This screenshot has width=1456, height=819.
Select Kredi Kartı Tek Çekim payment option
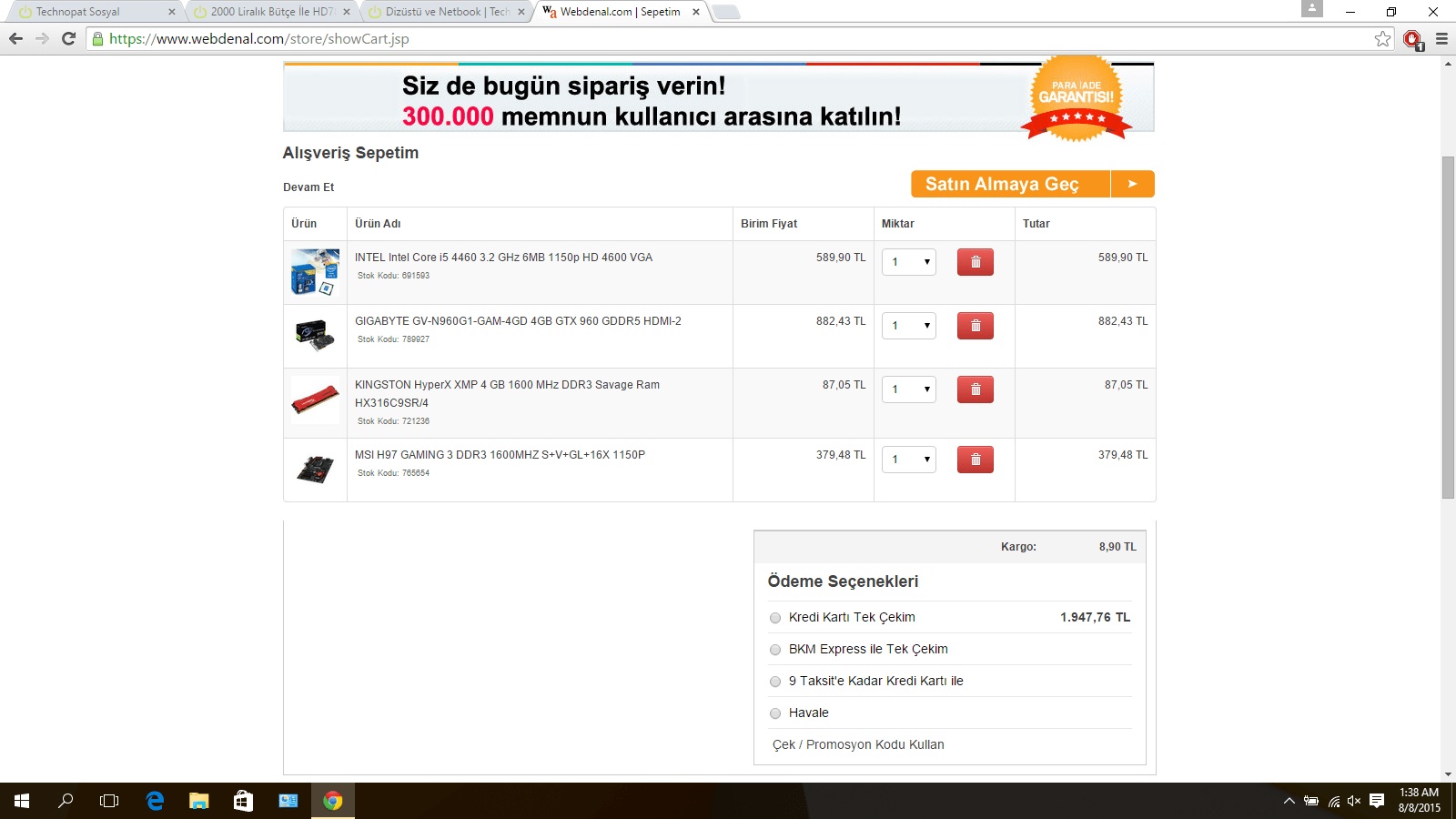point(775,618)
